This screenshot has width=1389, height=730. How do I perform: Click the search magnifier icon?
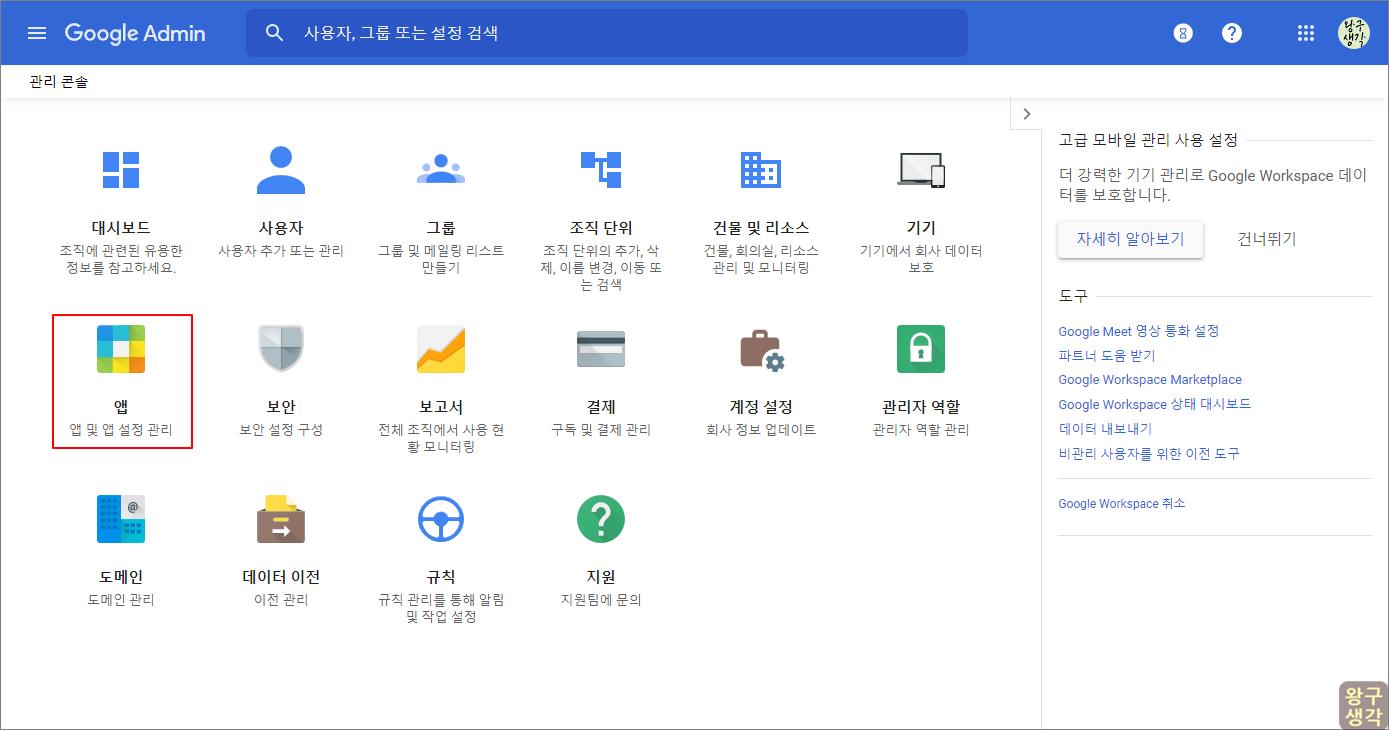[275, 33]
